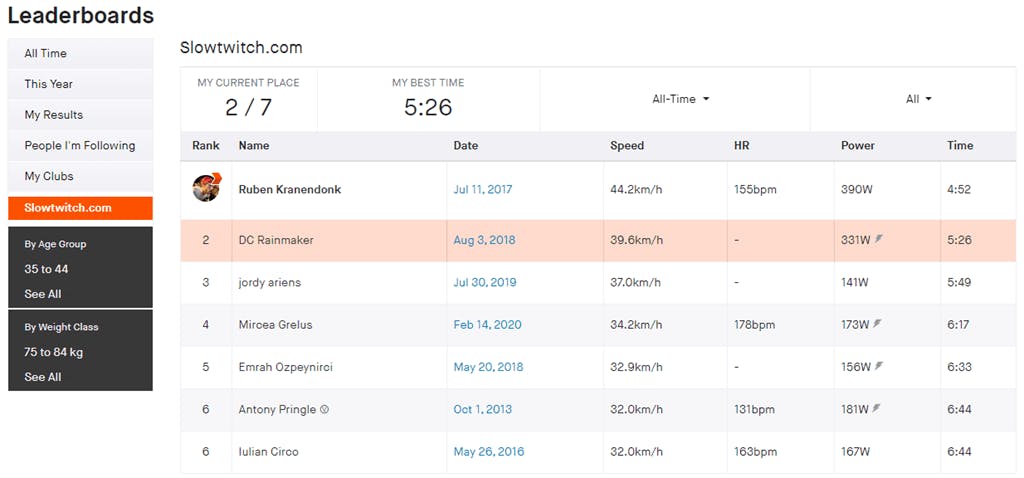Filter by the 75 to 84 kg weight class
Image resolution: width=1024 pixels, height=478 pixels.
tap(54, 352)
